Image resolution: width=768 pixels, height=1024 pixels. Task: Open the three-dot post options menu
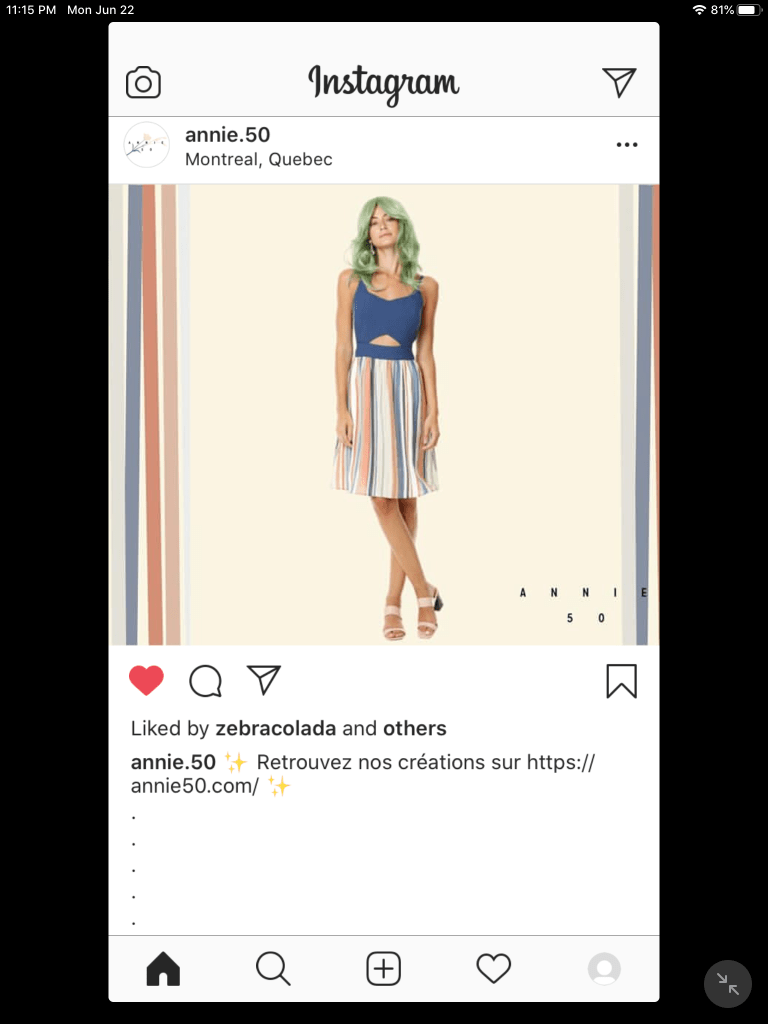point(627,145)
